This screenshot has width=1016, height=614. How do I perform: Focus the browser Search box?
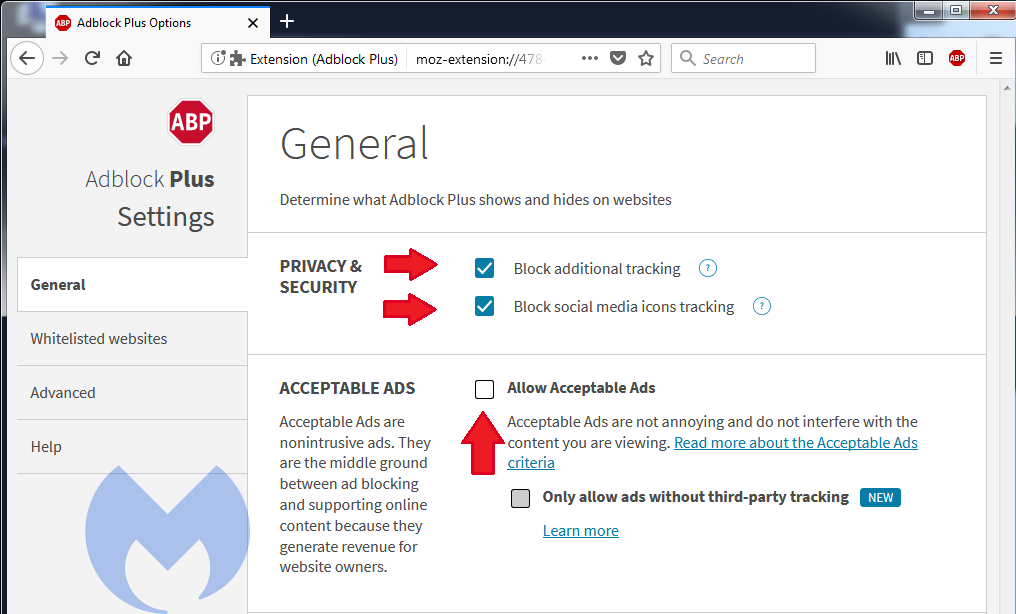point(743,58)
